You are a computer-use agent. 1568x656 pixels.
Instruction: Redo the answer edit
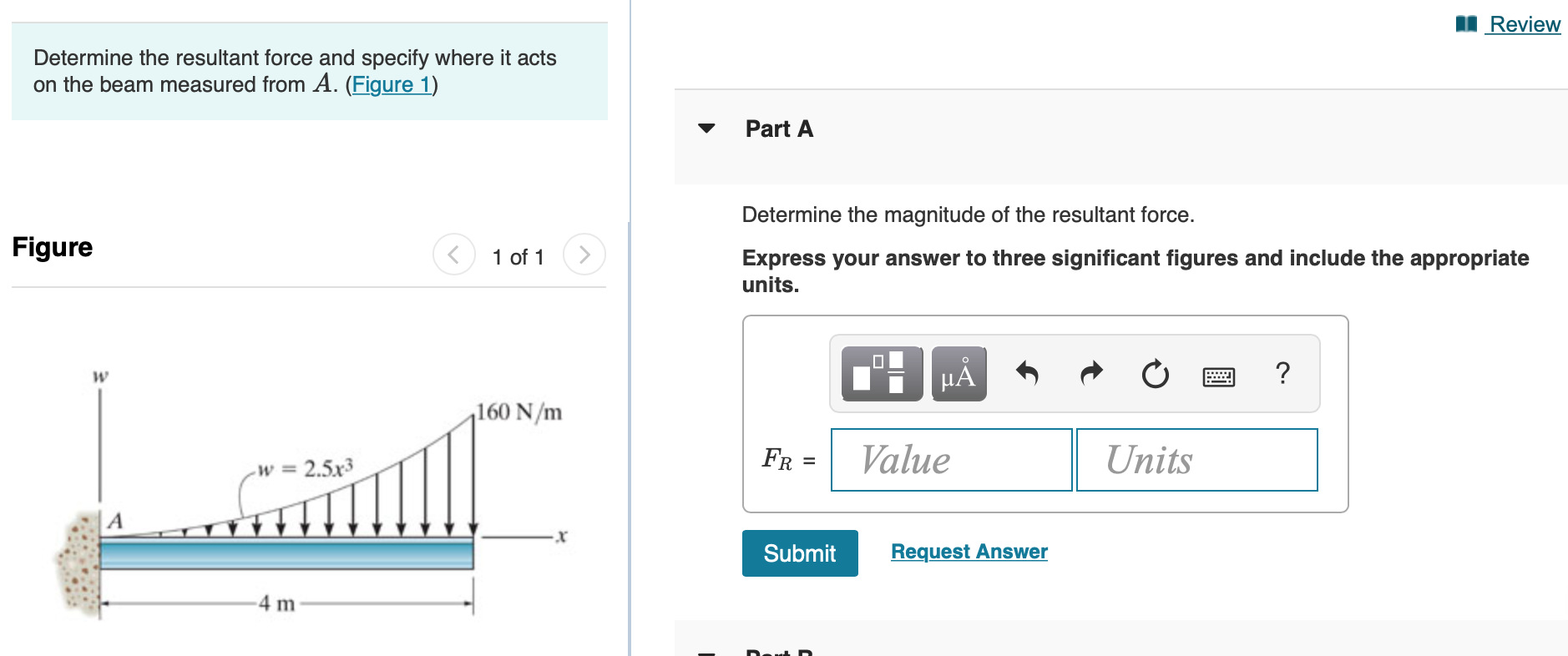coord(1090,373)
